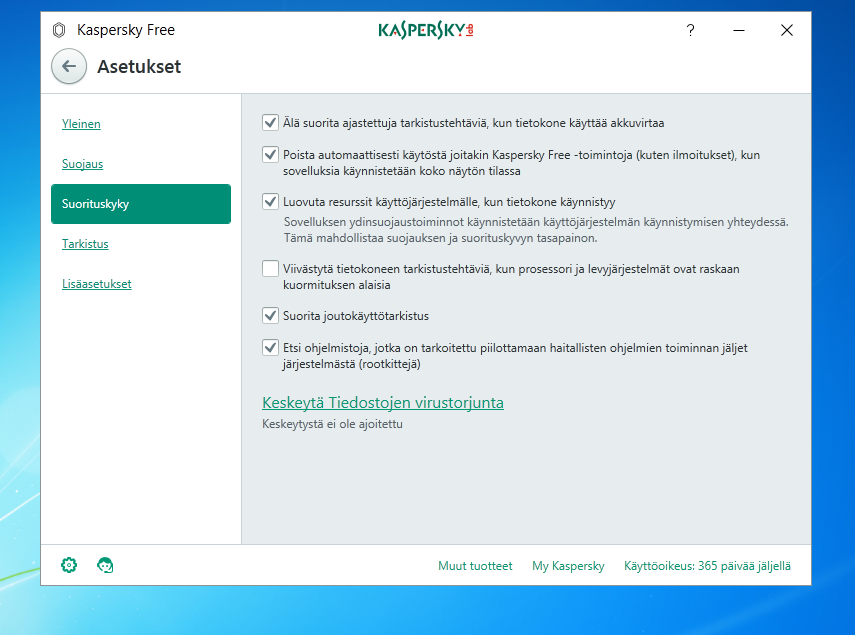Uncheck the battery power scheduled scan option

(x=270, y=123)
